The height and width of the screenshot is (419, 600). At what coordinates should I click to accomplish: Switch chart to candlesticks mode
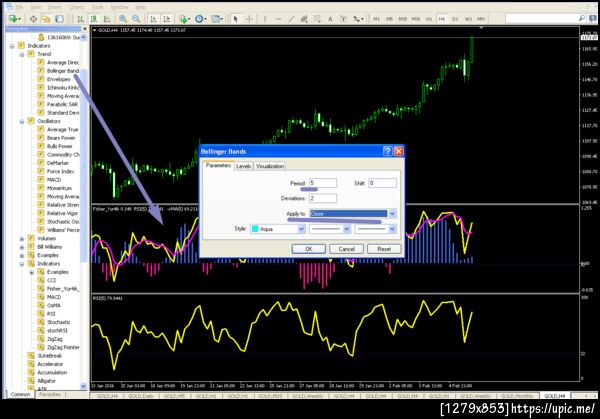tap(94, 19)
